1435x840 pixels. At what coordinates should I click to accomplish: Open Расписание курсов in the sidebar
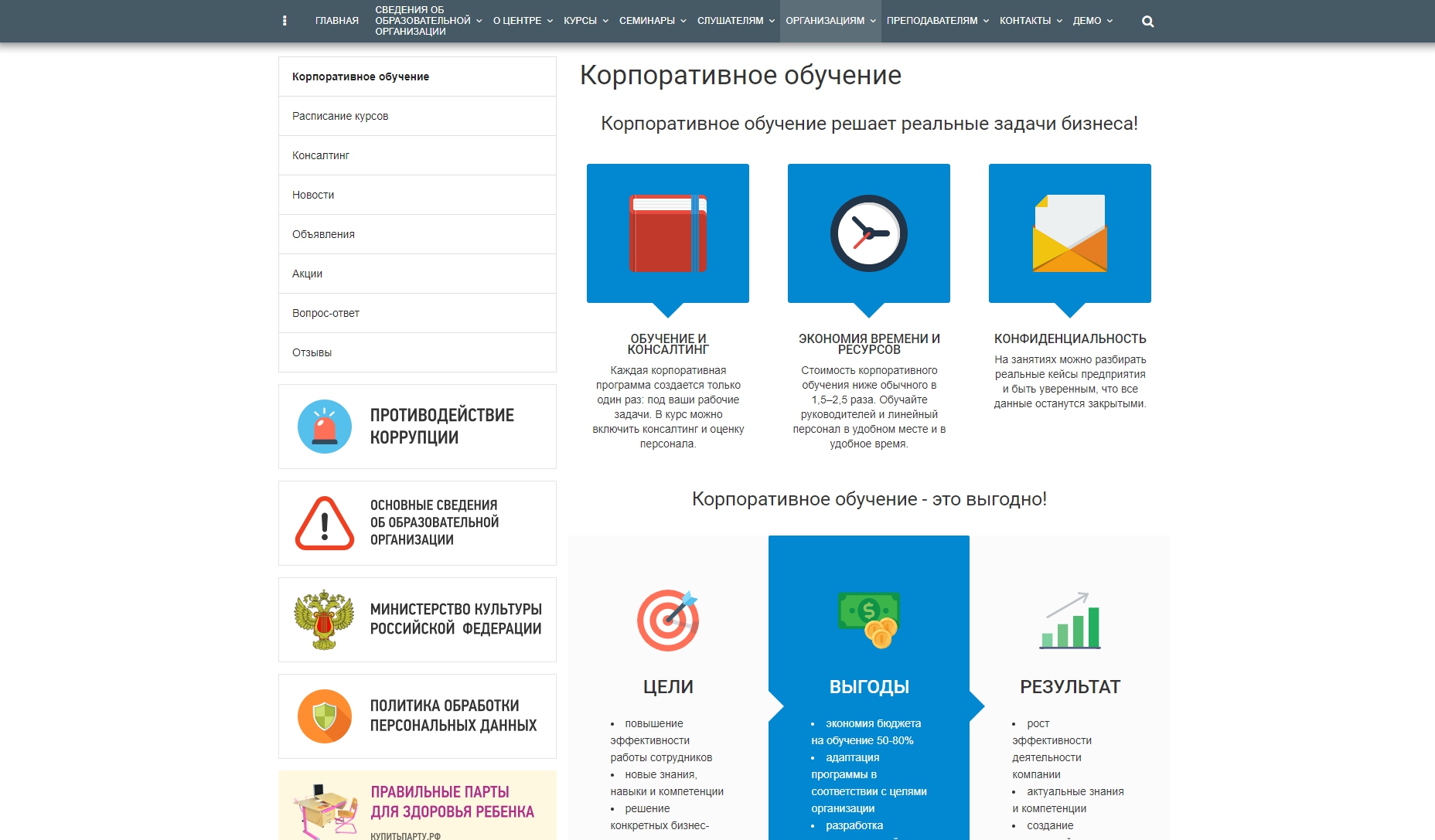(x=340, y=116)
